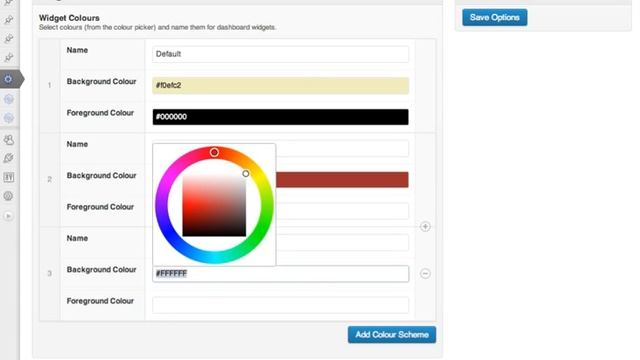Pick a shade inside the red saturation square
Image resolution: width=640 pixels, height=360 pixels.
(214, 205)
